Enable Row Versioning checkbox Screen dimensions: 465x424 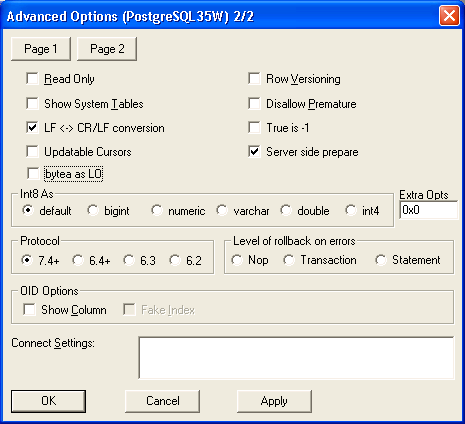254,79
